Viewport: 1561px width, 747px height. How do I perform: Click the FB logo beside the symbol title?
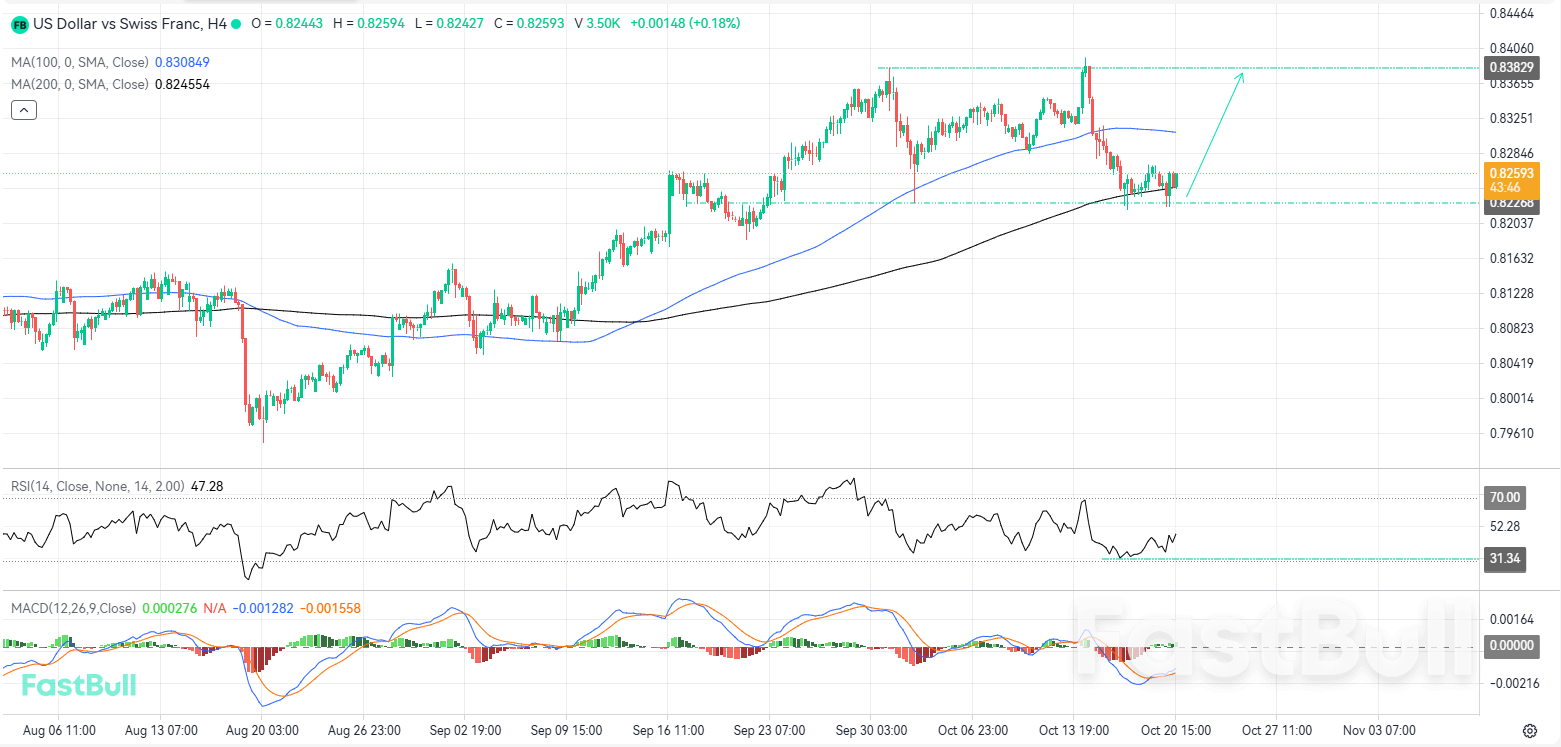point(20,23)
